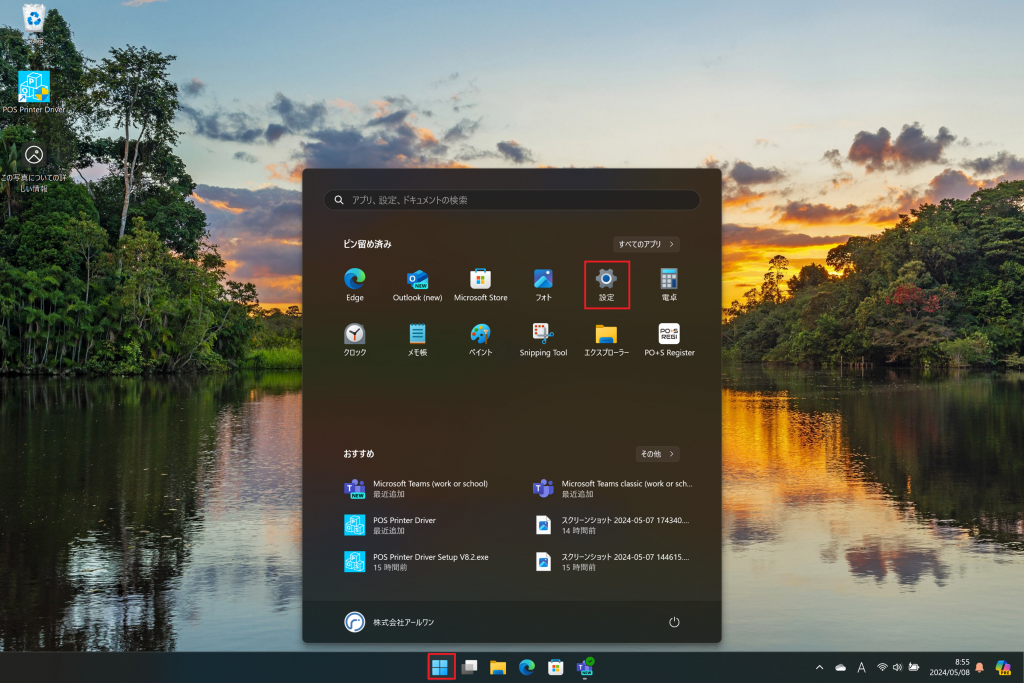Show hidden system tray icons chevron
The width and height of the screenshot is (1024, 683).
coord(820,668)
